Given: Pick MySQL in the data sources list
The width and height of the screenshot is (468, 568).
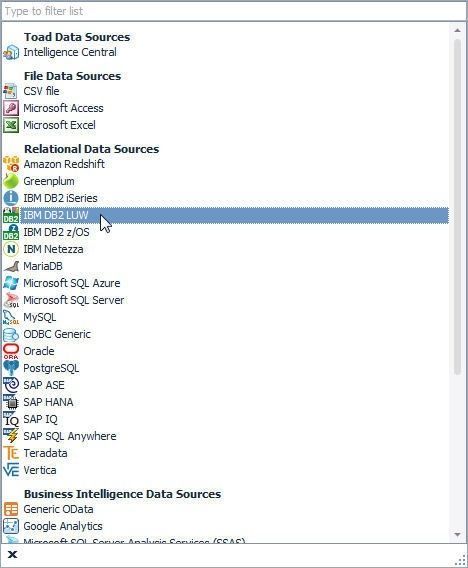Looking at the screenshot, I should click(40, 317).
